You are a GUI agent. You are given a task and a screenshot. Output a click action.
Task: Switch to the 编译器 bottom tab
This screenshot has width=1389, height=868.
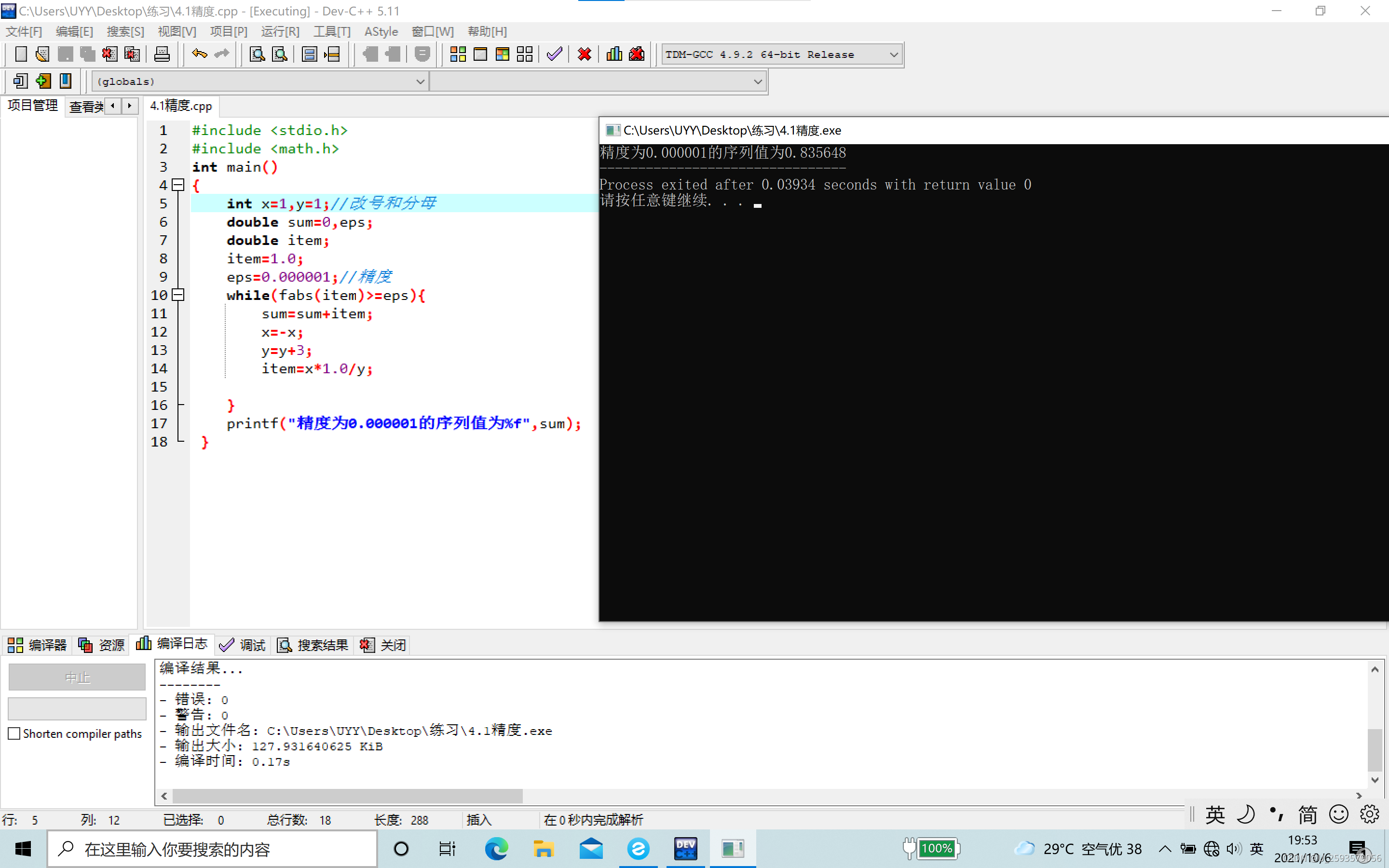click(37, 645)
